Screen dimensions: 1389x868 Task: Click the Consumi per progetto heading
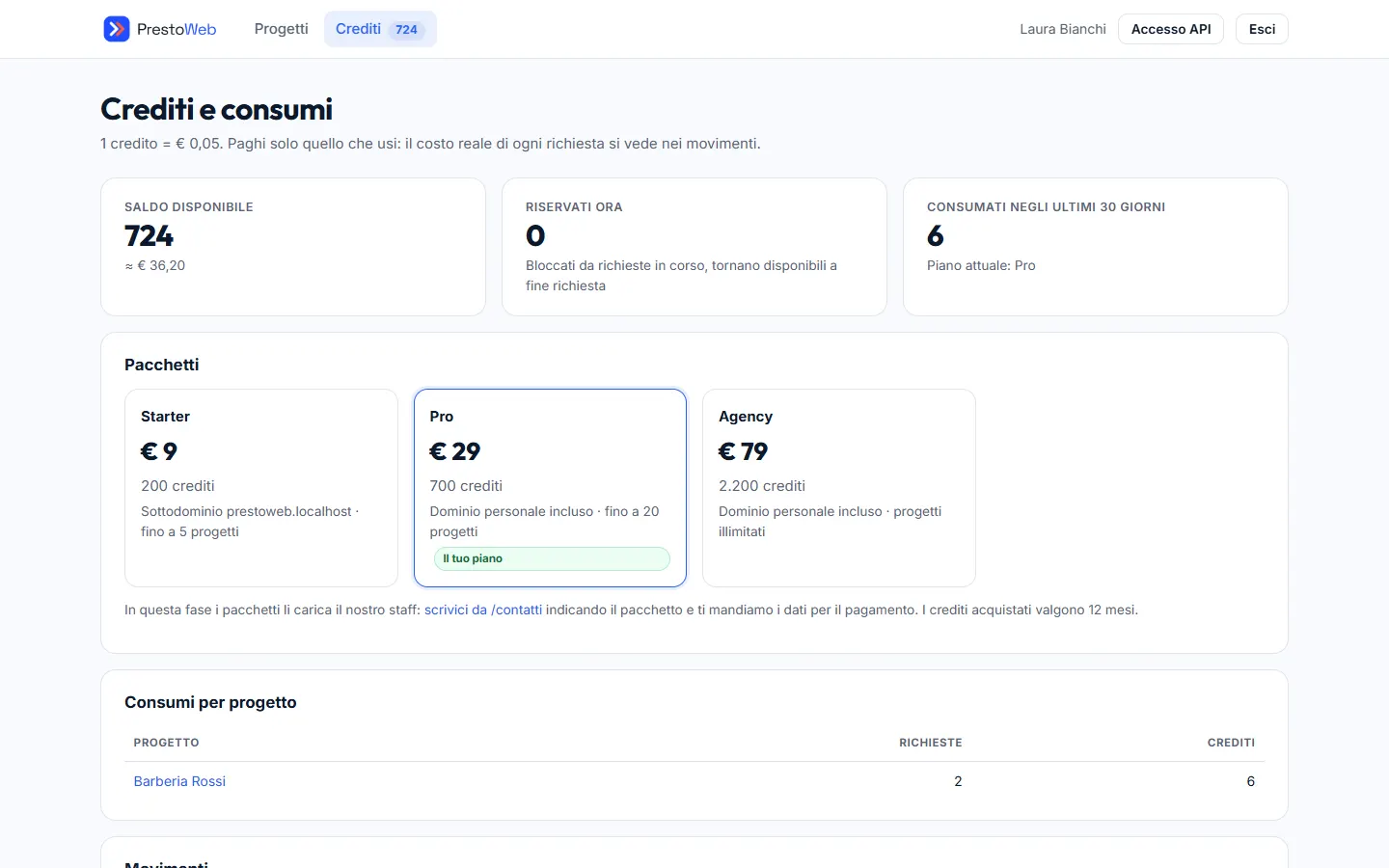click(x=210, y=702)
